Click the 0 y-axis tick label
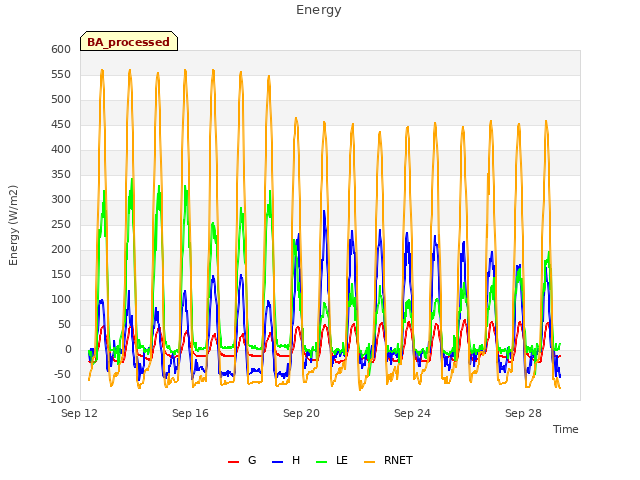The height and width of the screenshot is (480, 640). click(68, 349)
